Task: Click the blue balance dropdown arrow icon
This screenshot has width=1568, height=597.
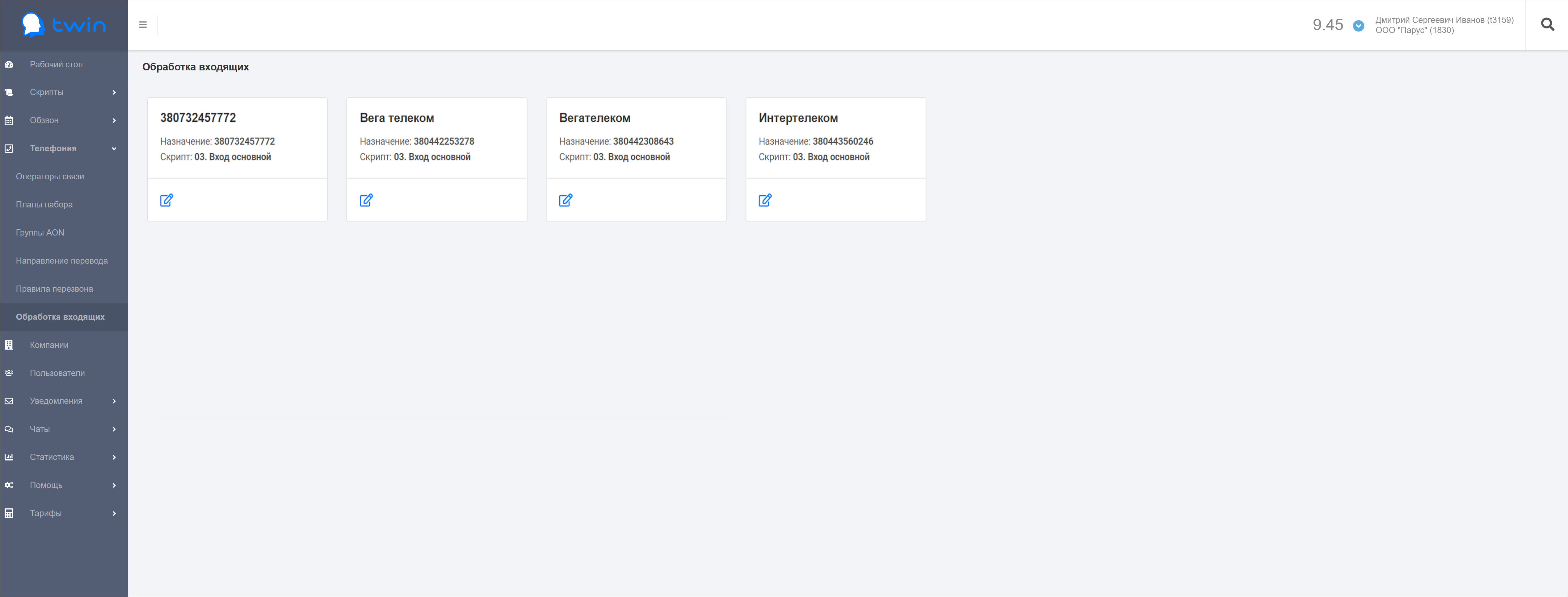Action: (1358, 26)
